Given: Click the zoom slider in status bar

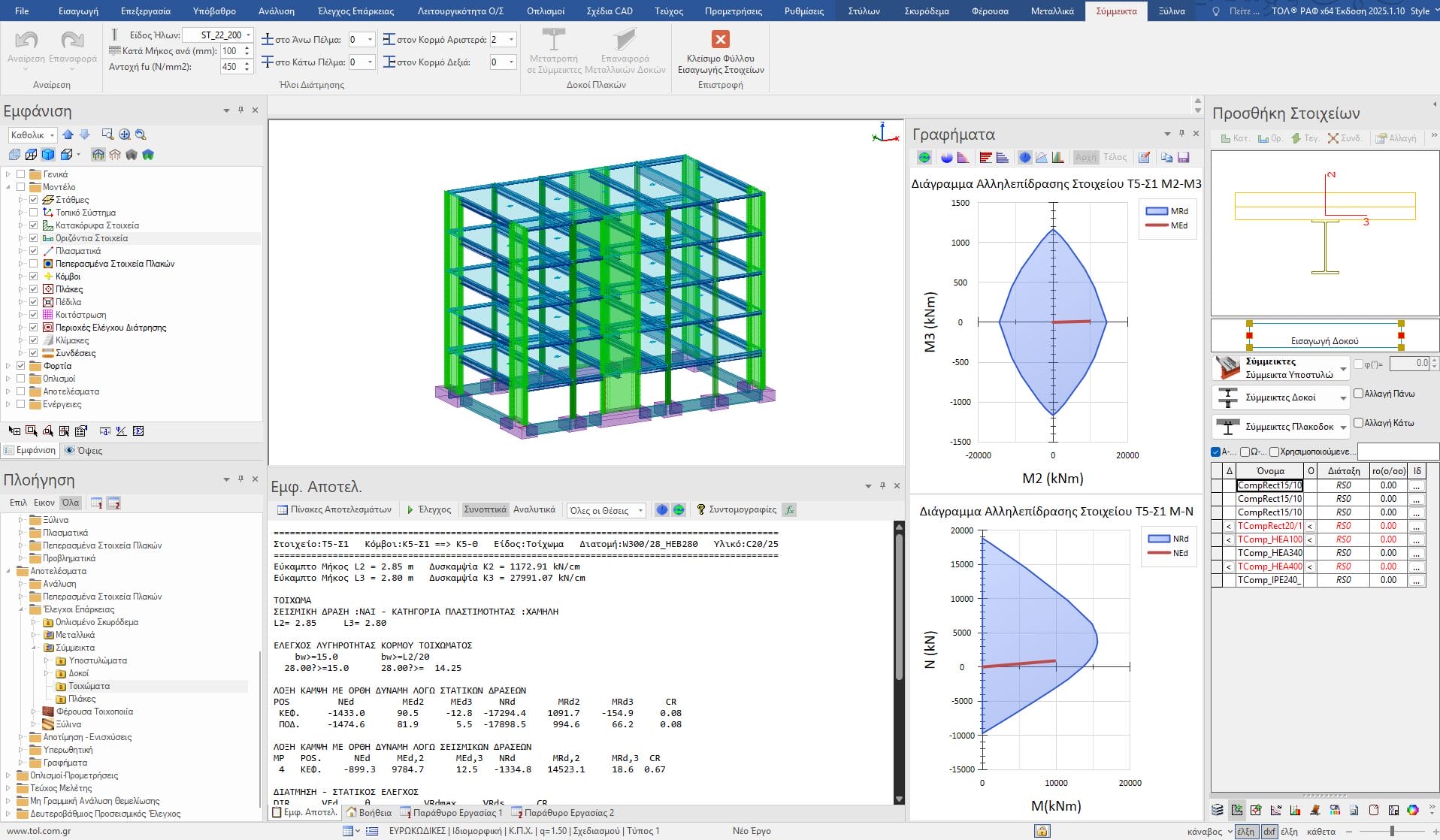Looking at the screenshot, I should click(x=1392, y=831).
